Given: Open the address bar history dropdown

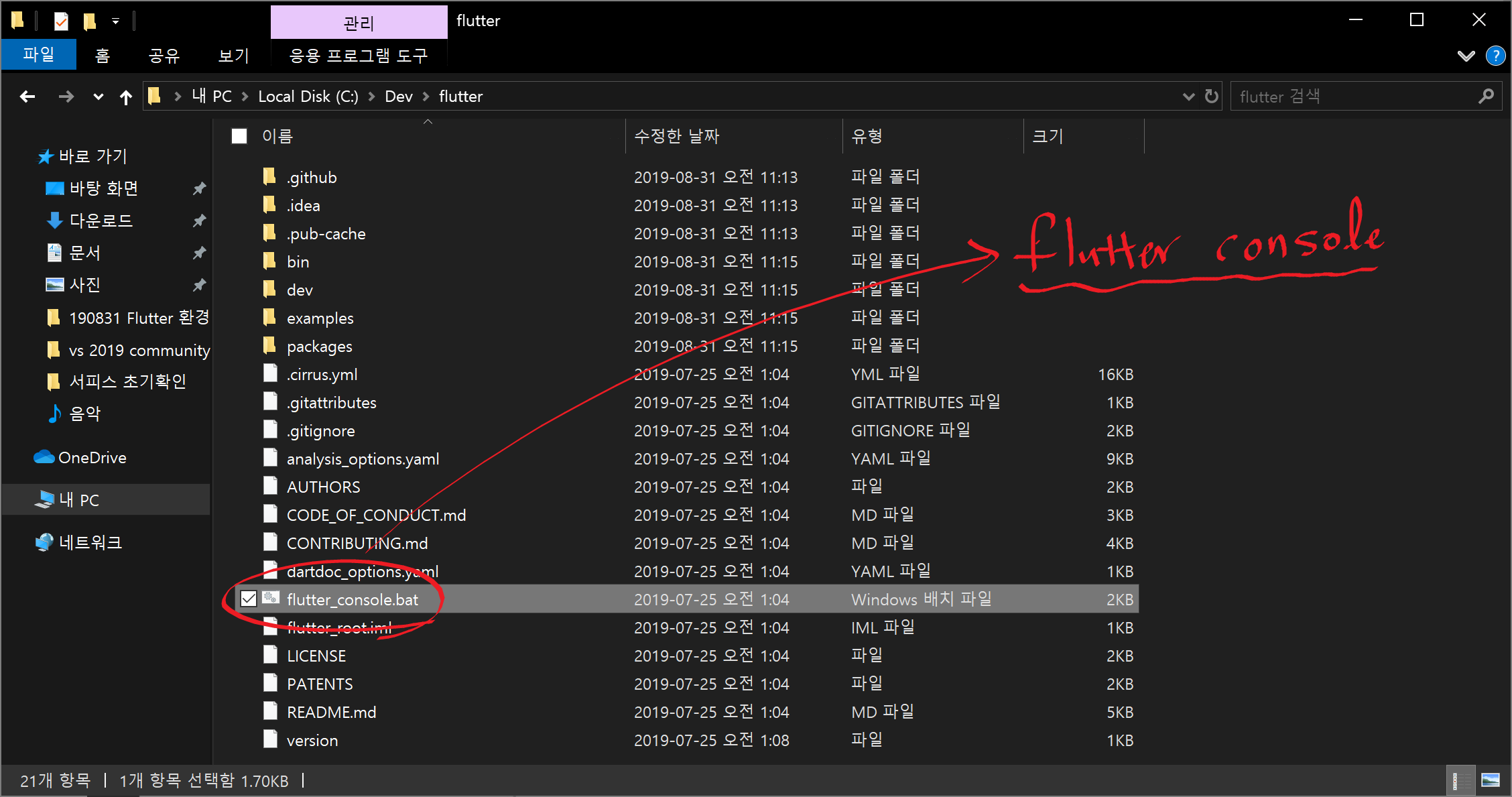Looking at the screenshot, I should click(x=1188, y=97).
